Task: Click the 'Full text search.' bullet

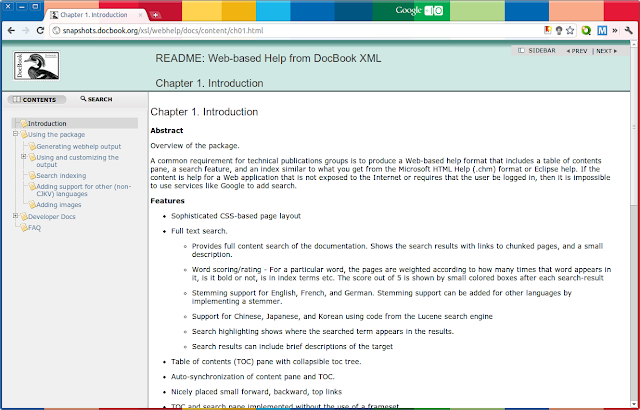Action: point(199,231)
